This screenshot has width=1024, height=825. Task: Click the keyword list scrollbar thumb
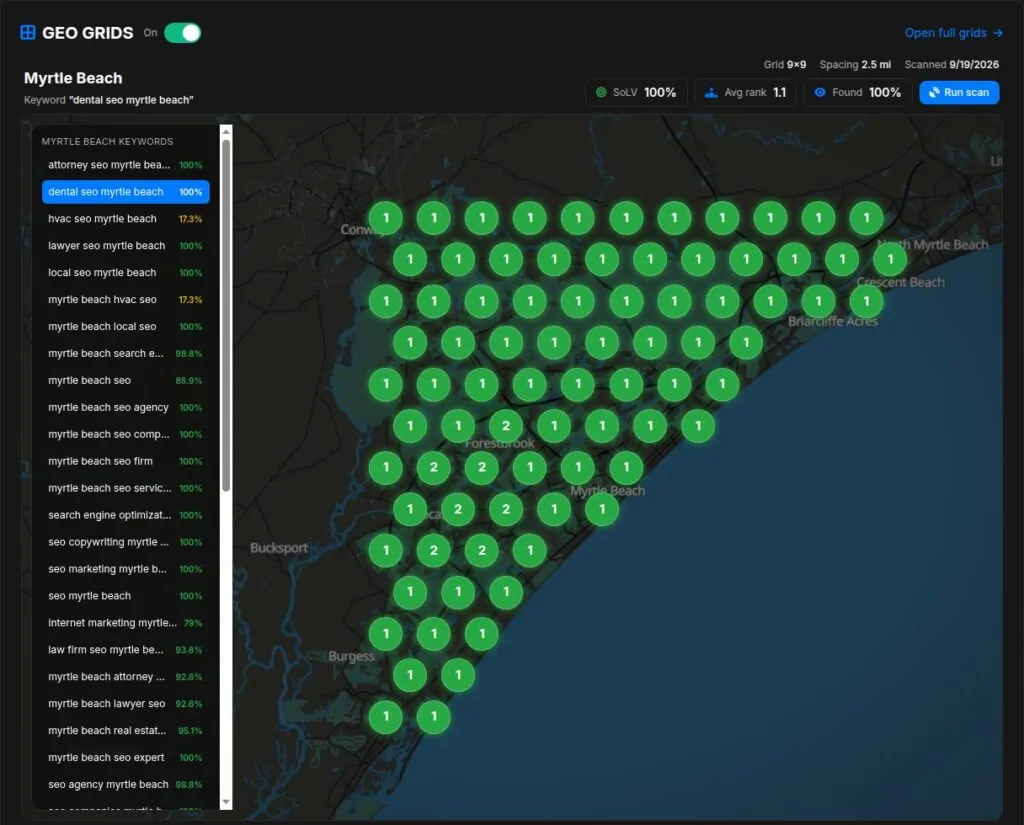click(x=226, y=315)
